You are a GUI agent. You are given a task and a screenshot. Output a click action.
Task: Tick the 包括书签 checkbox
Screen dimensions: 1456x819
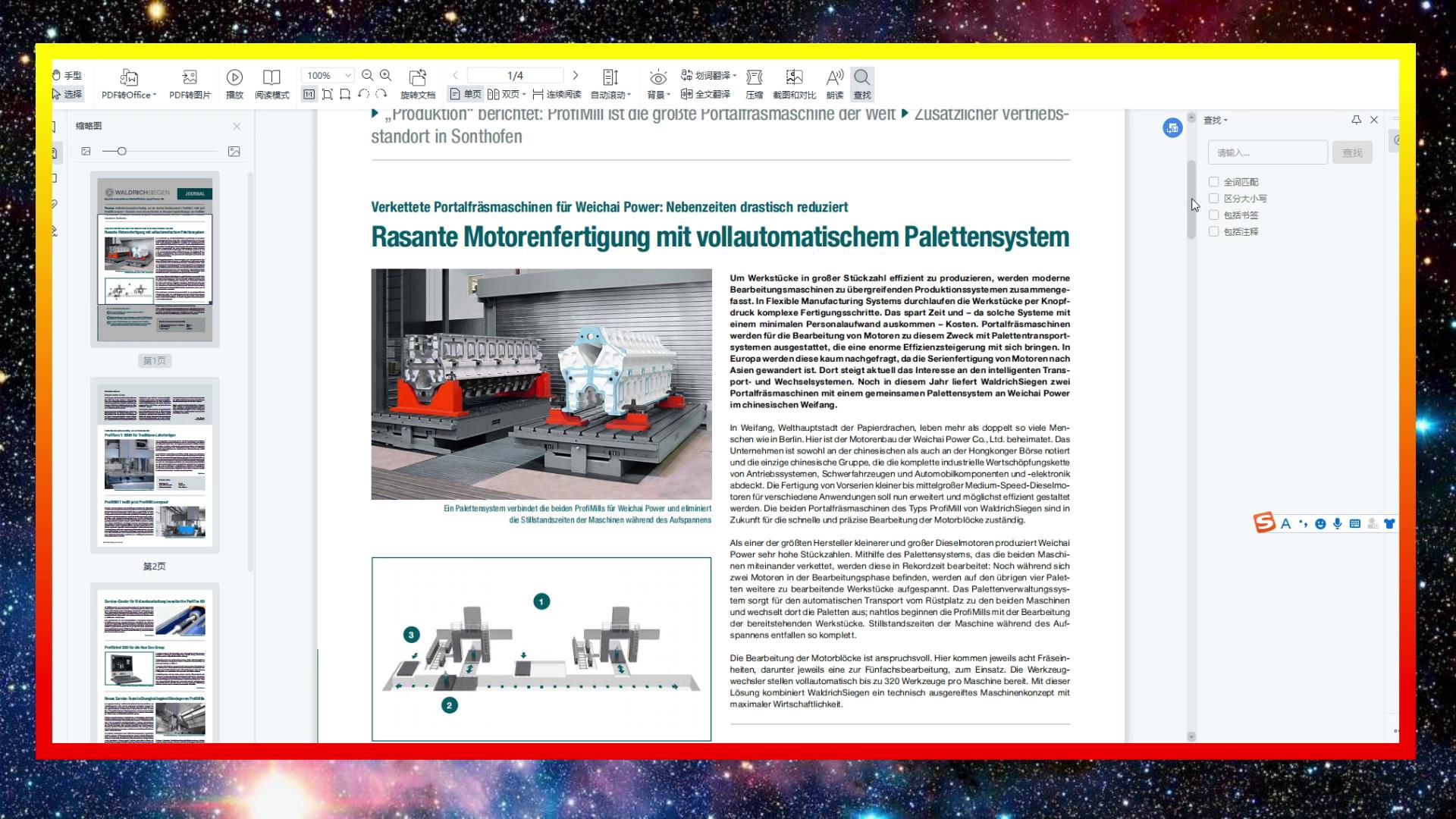pyautogui.click(x=1213, y=215)
